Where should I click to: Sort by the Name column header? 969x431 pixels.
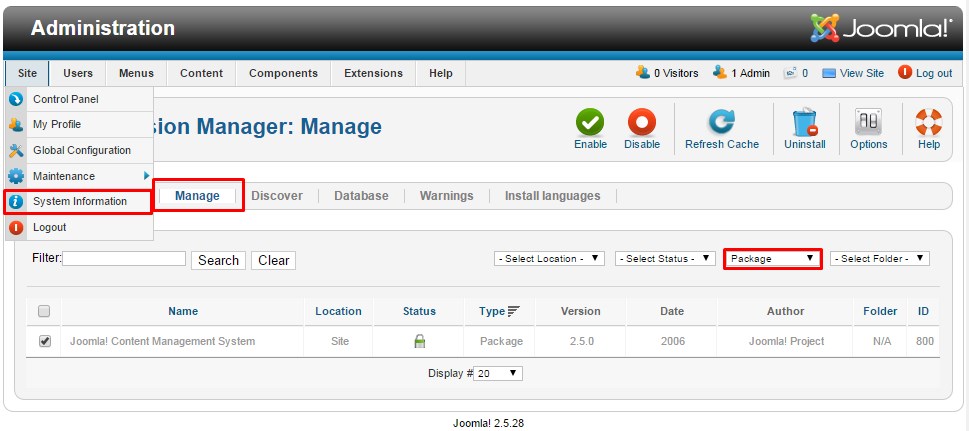click(183, 311)
